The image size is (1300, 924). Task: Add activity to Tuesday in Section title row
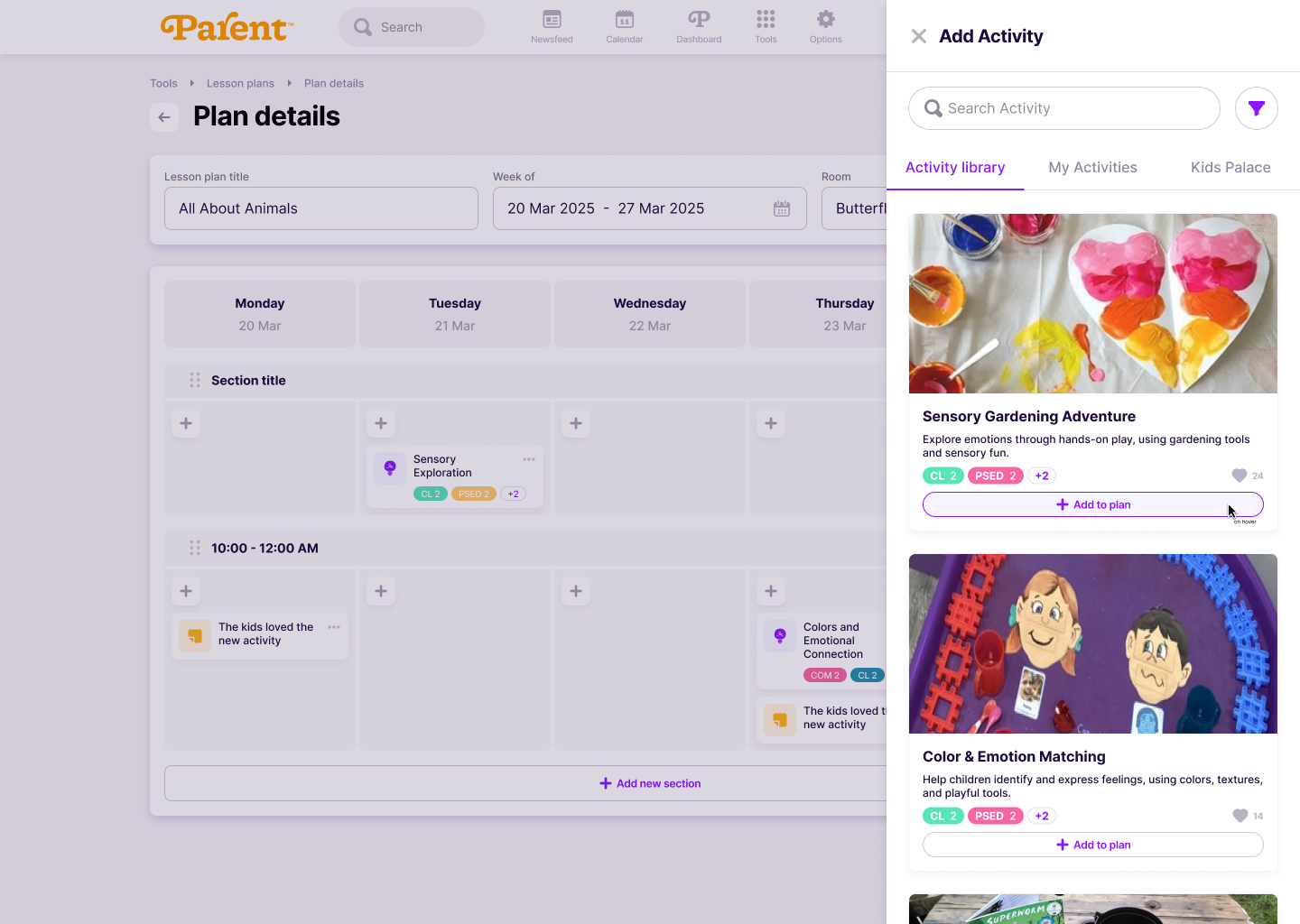tap(381, 423)
